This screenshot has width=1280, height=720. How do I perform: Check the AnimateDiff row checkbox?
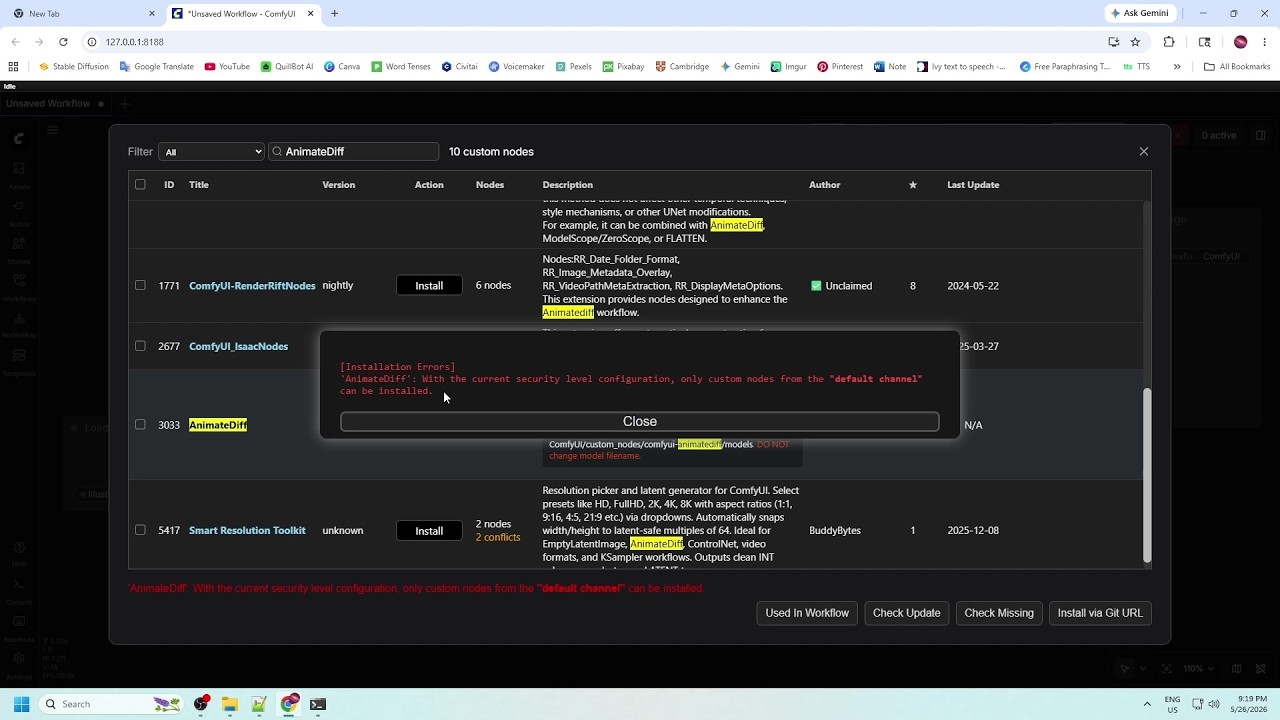click(140, 425)
